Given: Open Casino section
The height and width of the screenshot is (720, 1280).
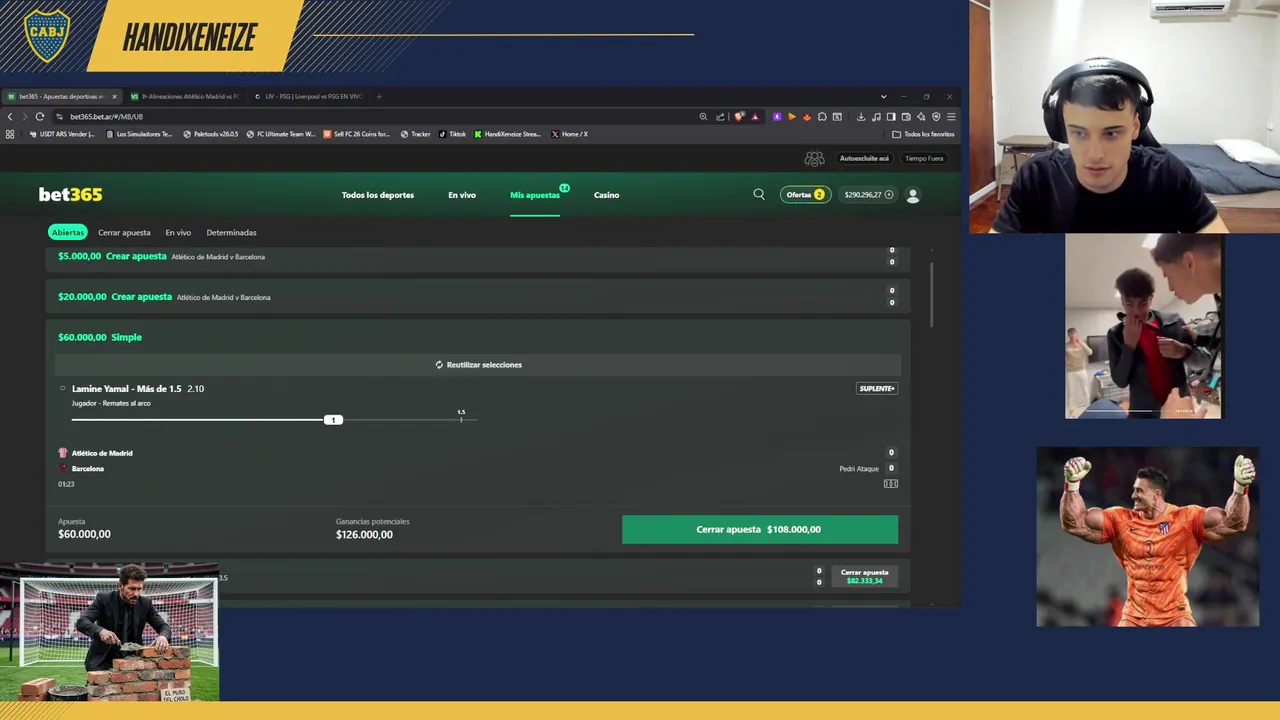Looking at the screenshot, I should (606, 195).
